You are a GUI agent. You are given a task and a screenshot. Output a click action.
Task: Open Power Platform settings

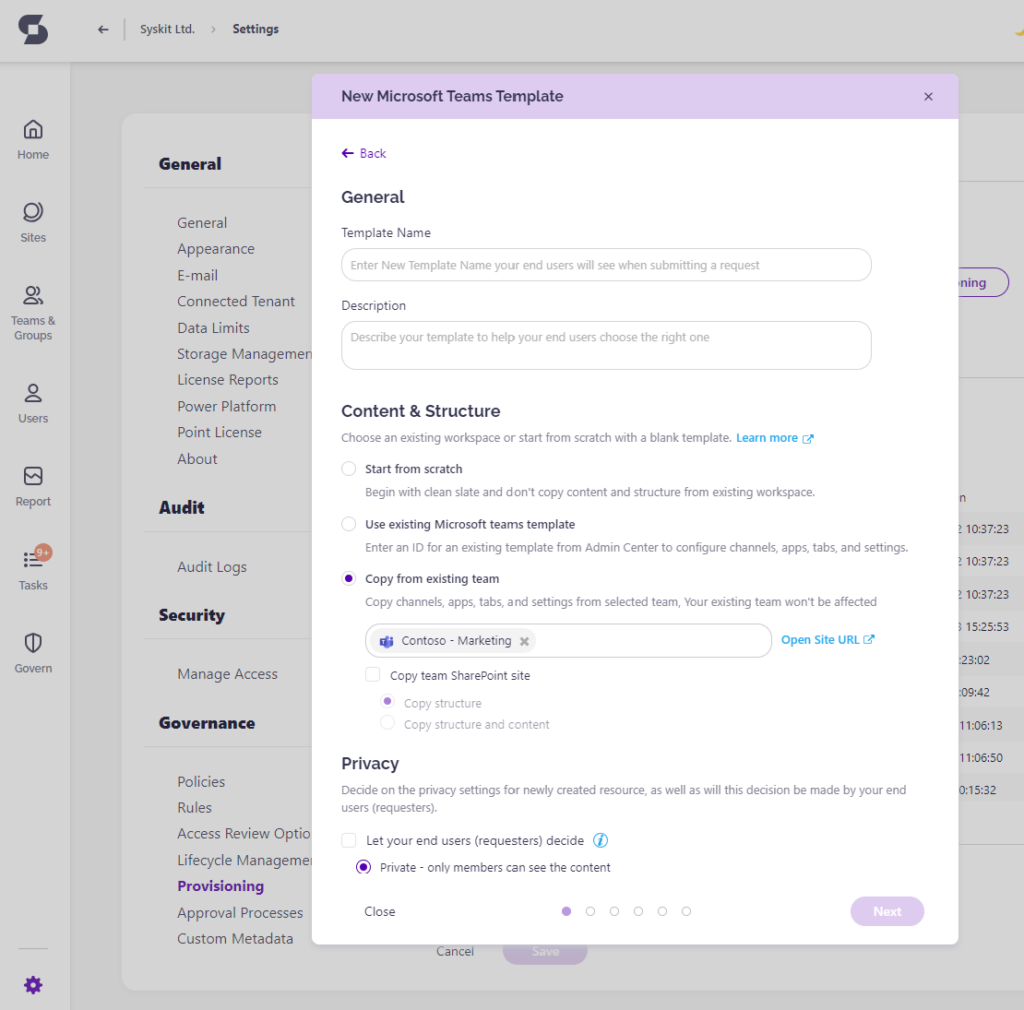pos(227,406)
